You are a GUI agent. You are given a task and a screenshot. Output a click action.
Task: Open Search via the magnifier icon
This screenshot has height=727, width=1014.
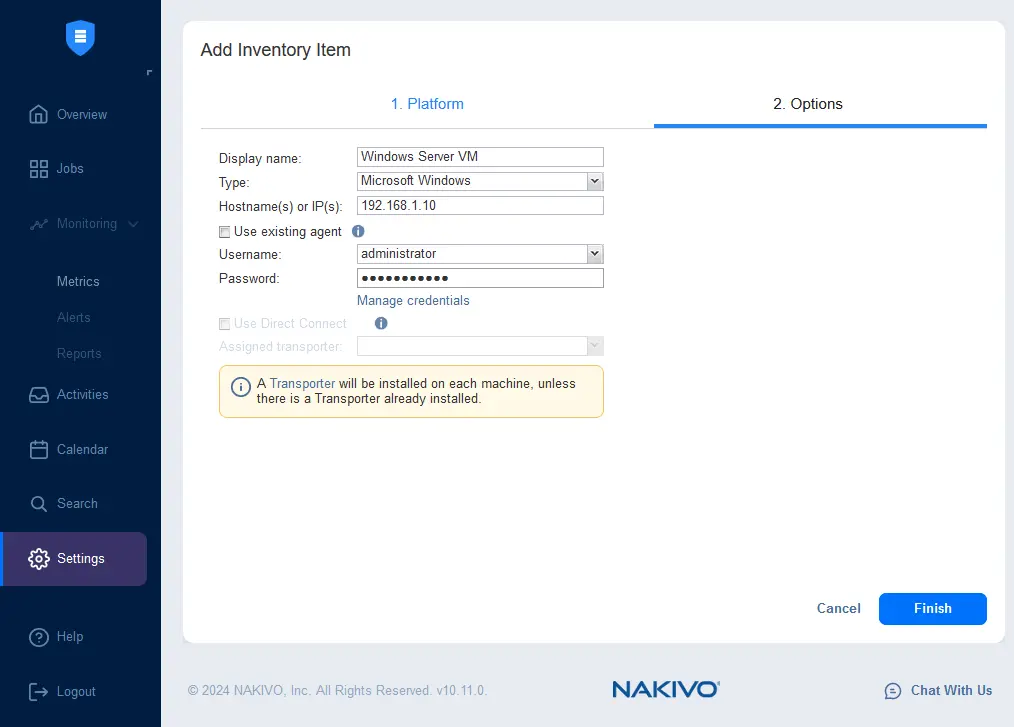point(39,504)
